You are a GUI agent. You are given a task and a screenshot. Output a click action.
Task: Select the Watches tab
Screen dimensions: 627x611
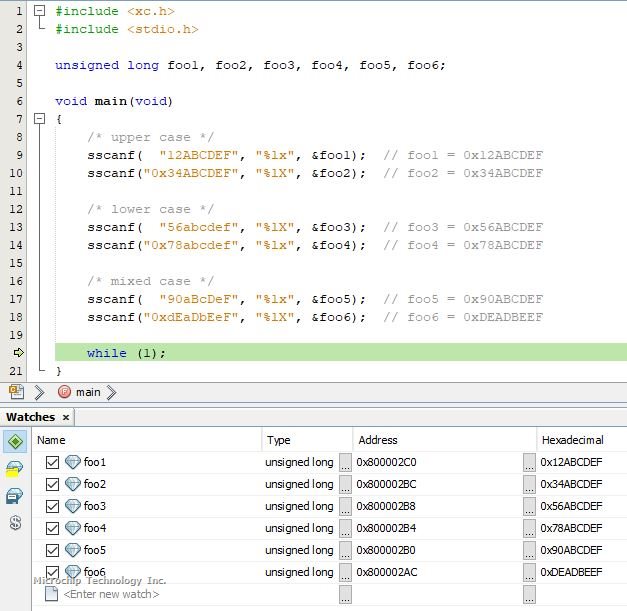click(x=30, y=417)
